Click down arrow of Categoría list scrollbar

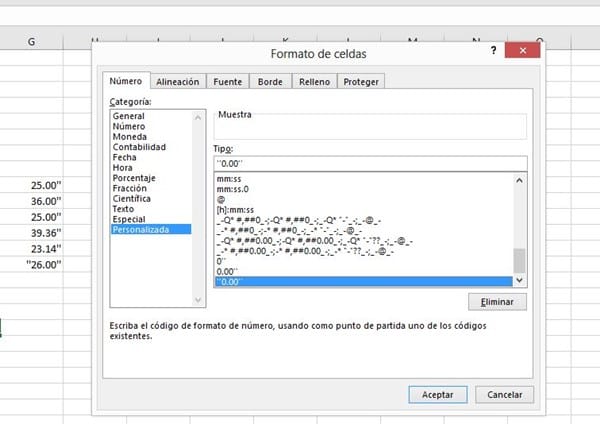coord(197,298)
